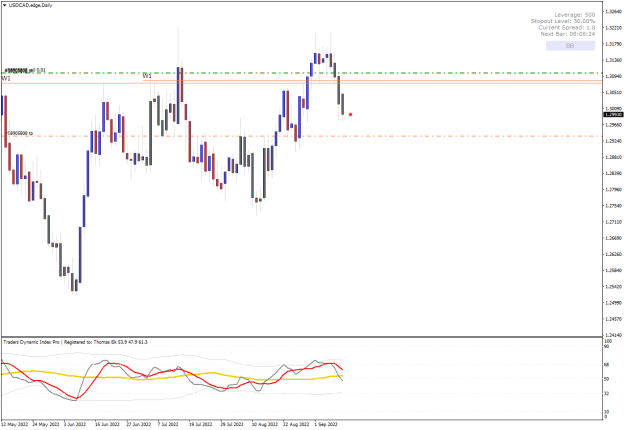
Task: Select the sell order label on green line
Action: (x=25, y=70)
